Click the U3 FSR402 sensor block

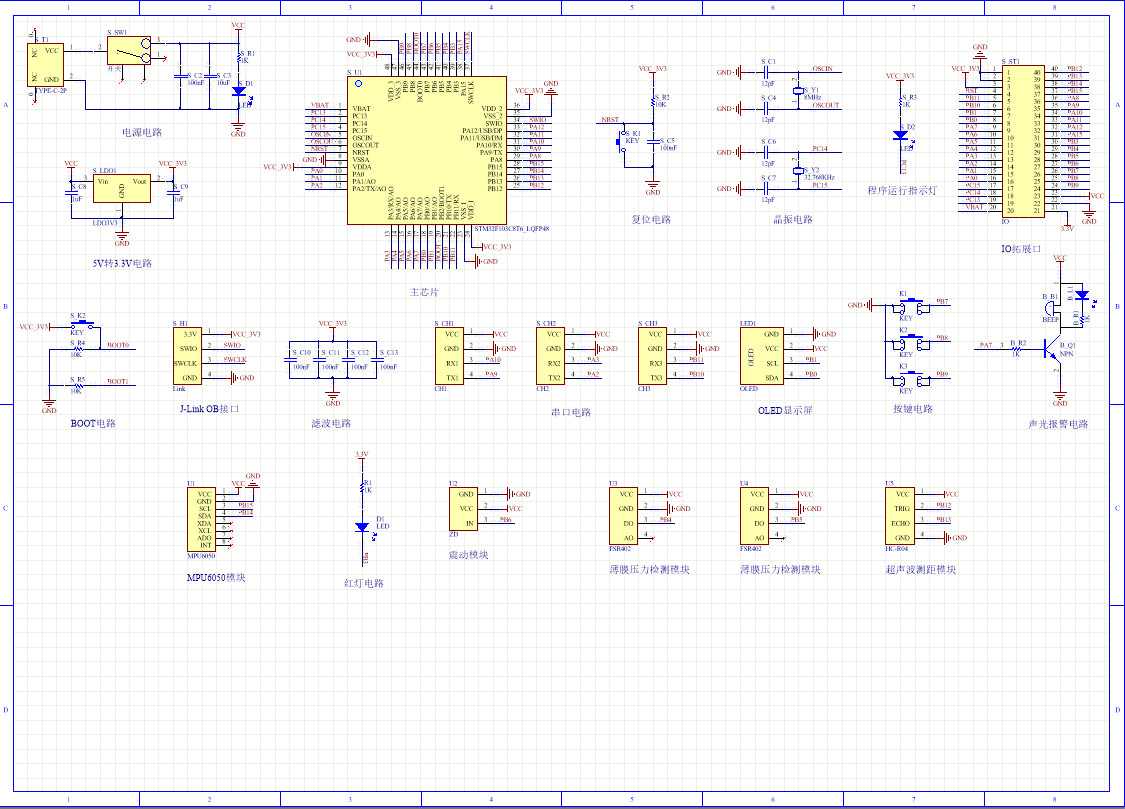click(x=623, y=516)
